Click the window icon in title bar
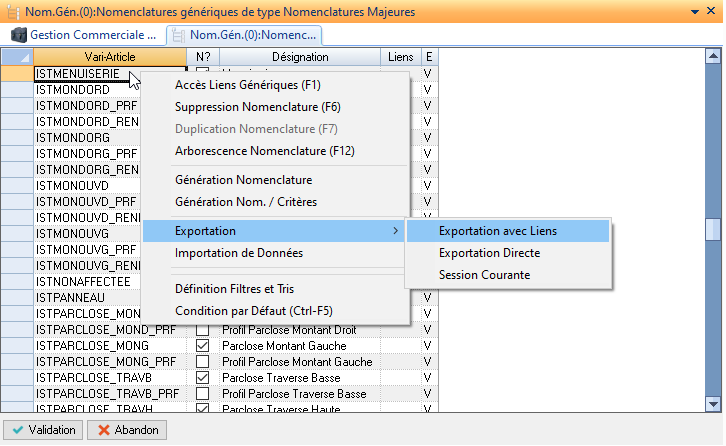The image size is (726, 446). pos(11,11)
